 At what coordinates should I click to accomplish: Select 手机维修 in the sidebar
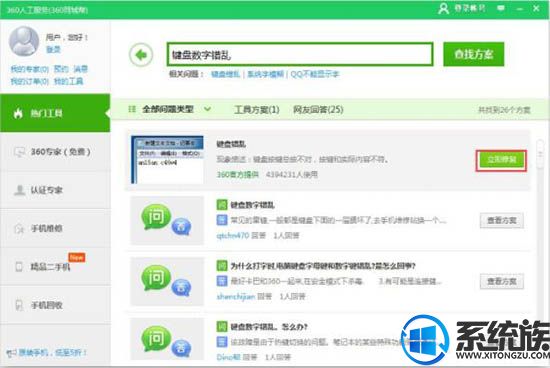tap(55, 228)
